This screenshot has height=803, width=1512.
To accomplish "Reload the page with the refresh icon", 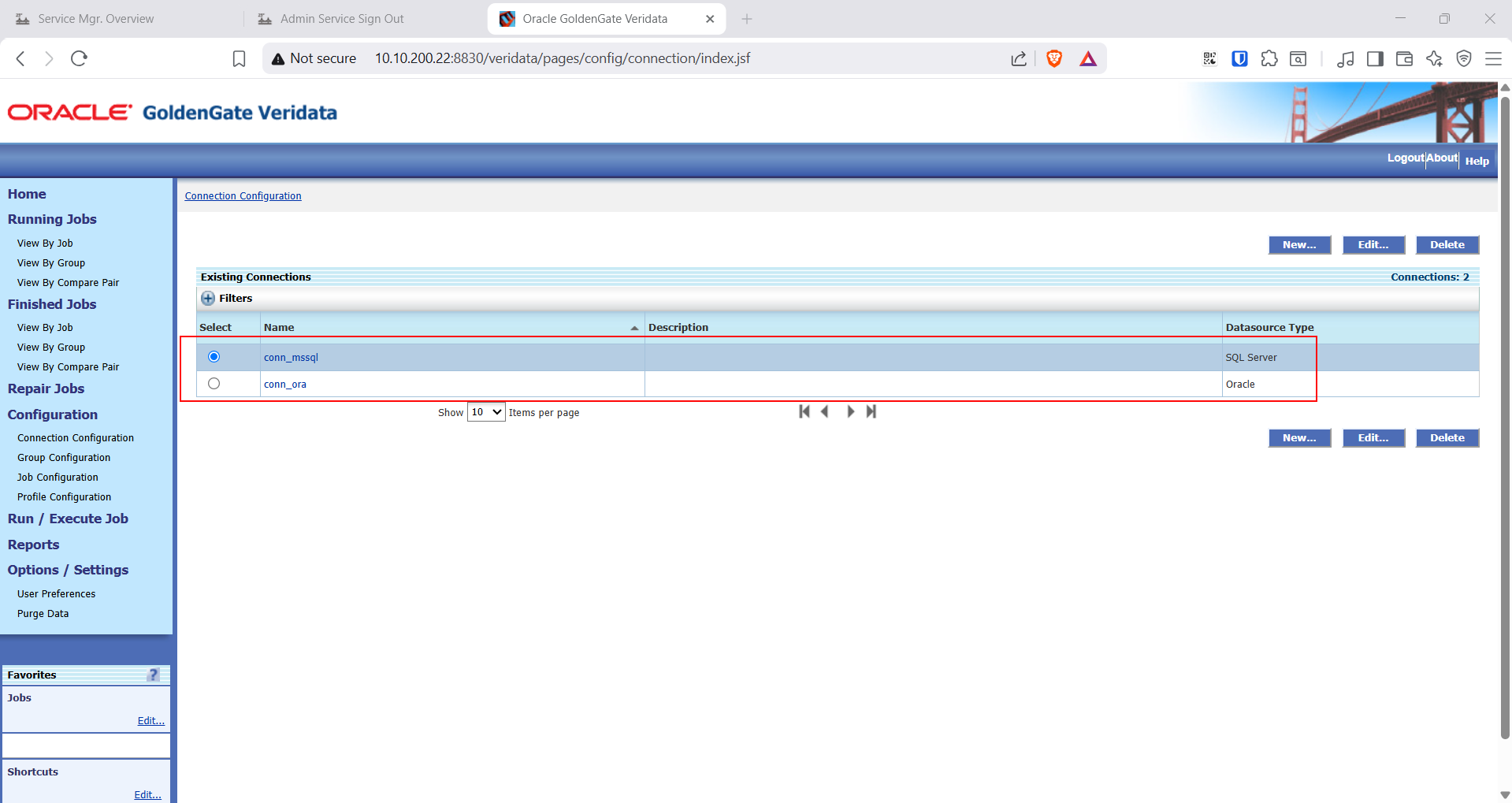I will (x=79, y=58).
